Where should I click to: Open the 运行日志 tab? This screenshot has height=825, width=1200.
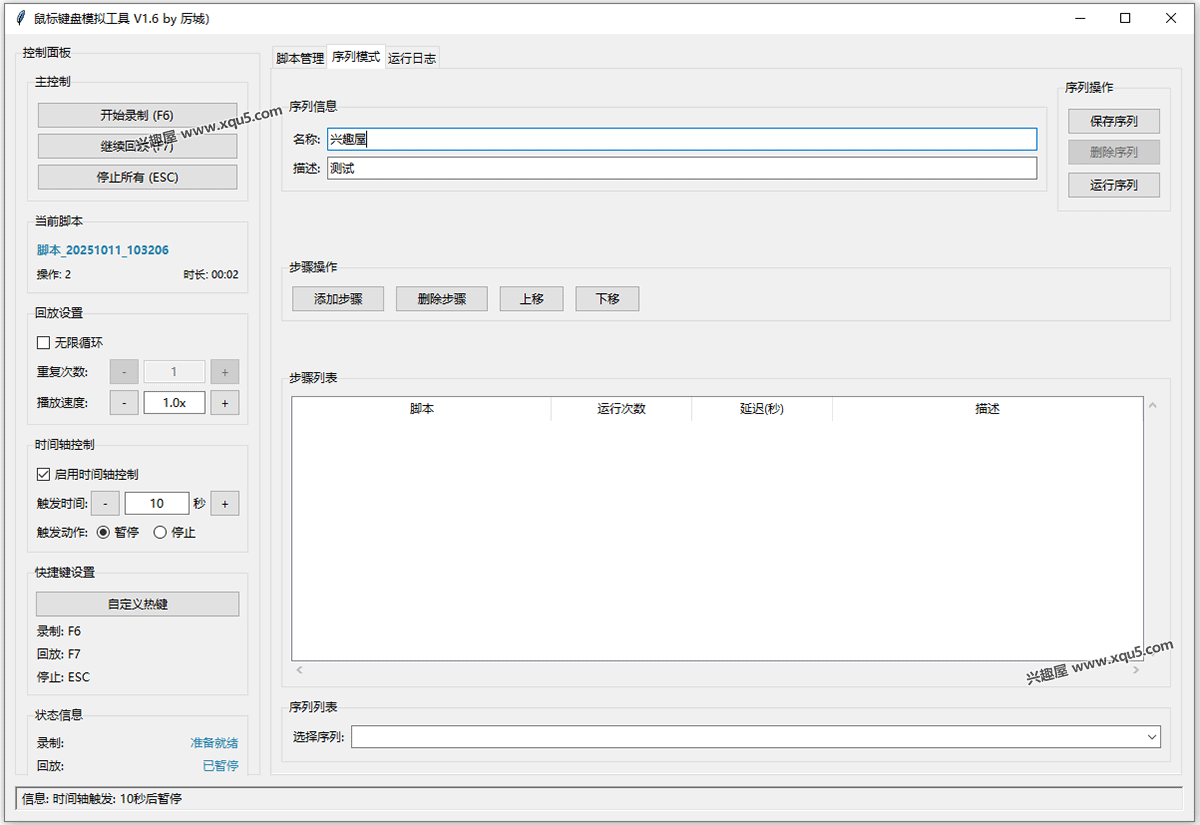click(412, 58)
